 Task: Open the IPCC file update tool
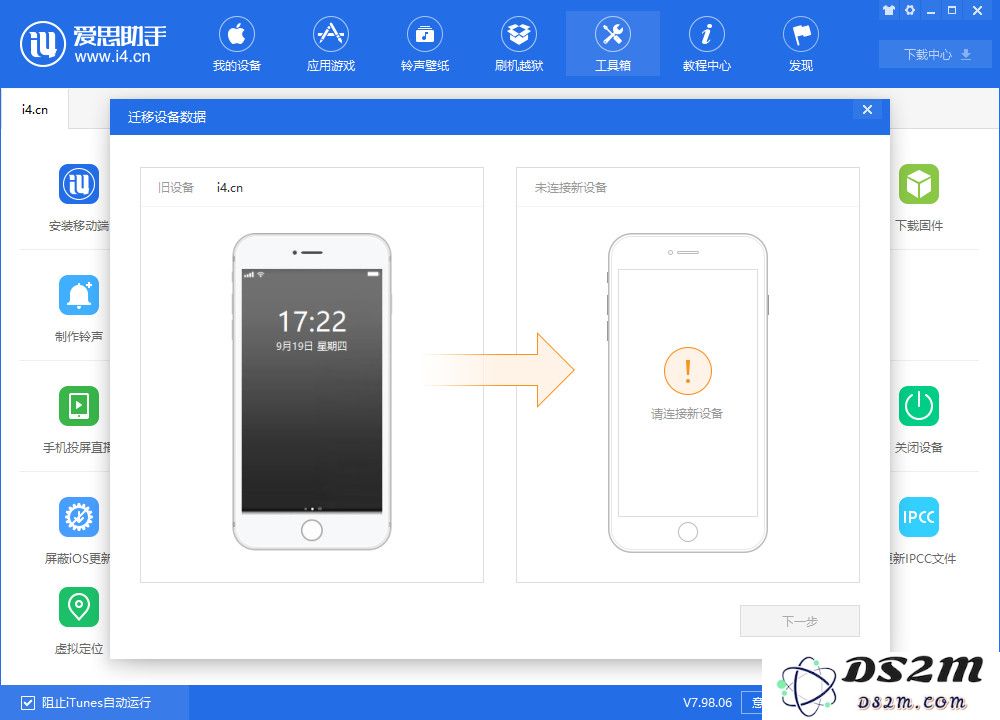click(x=919, y=517)
